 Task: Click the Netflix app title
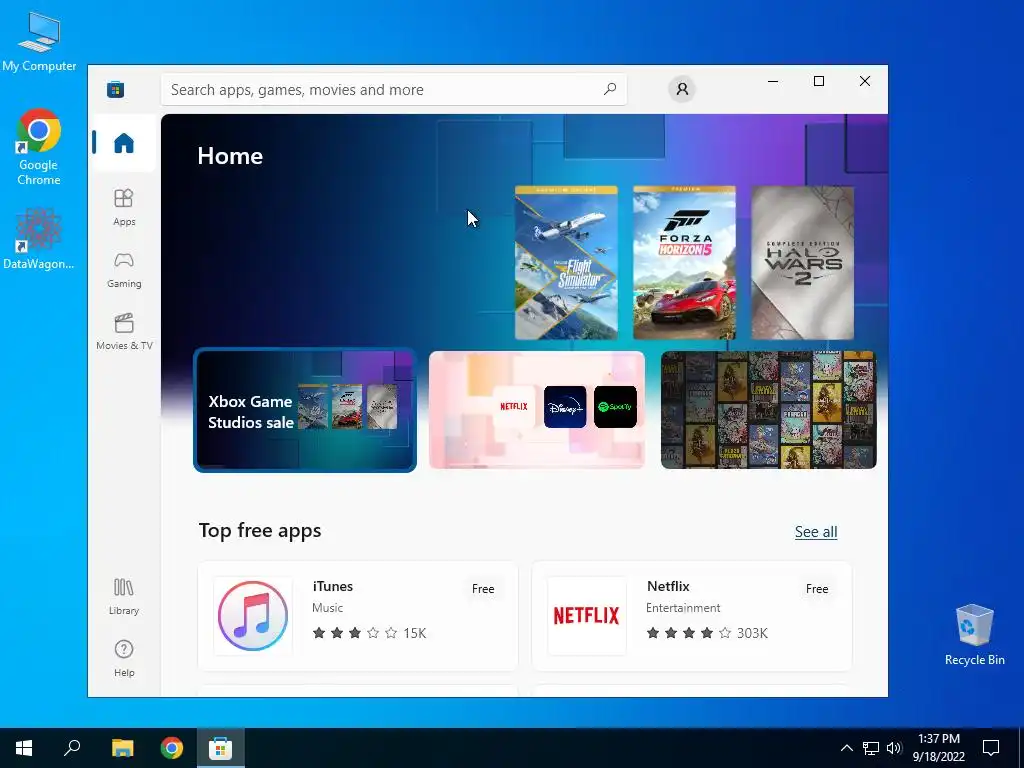coord(668,586)
